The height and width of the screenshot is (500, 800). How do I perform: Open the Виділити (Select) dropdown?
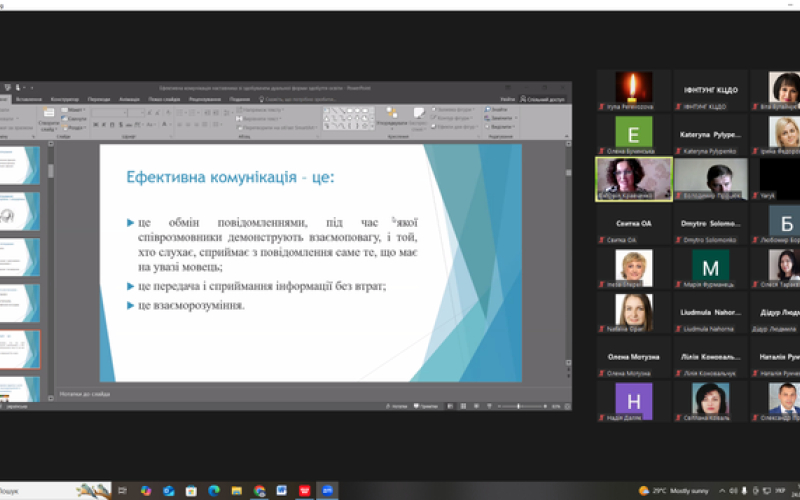(499, 127)
